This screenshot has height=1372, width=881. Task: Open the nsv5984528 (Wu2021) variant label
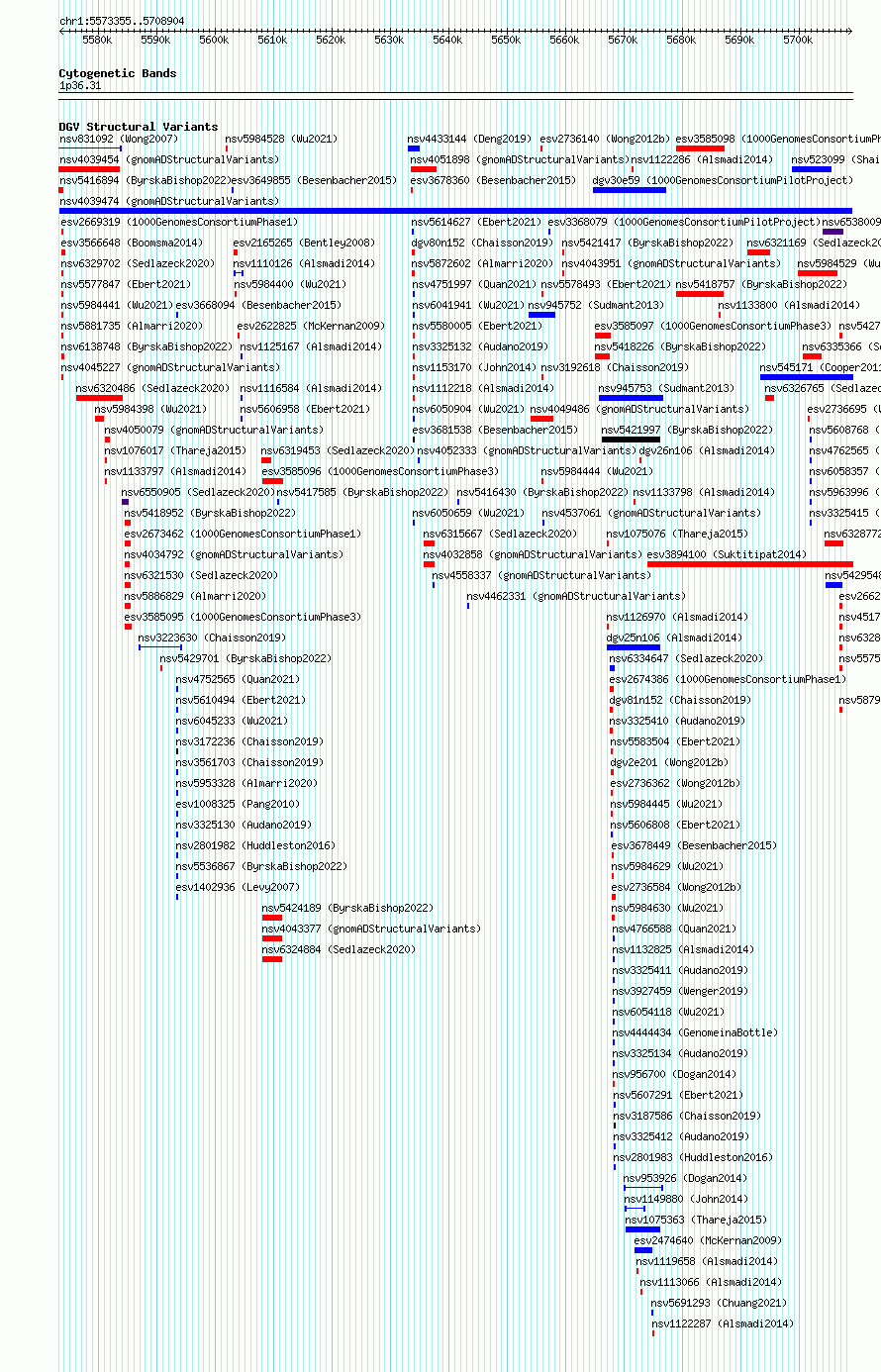(x=281, y=140)
